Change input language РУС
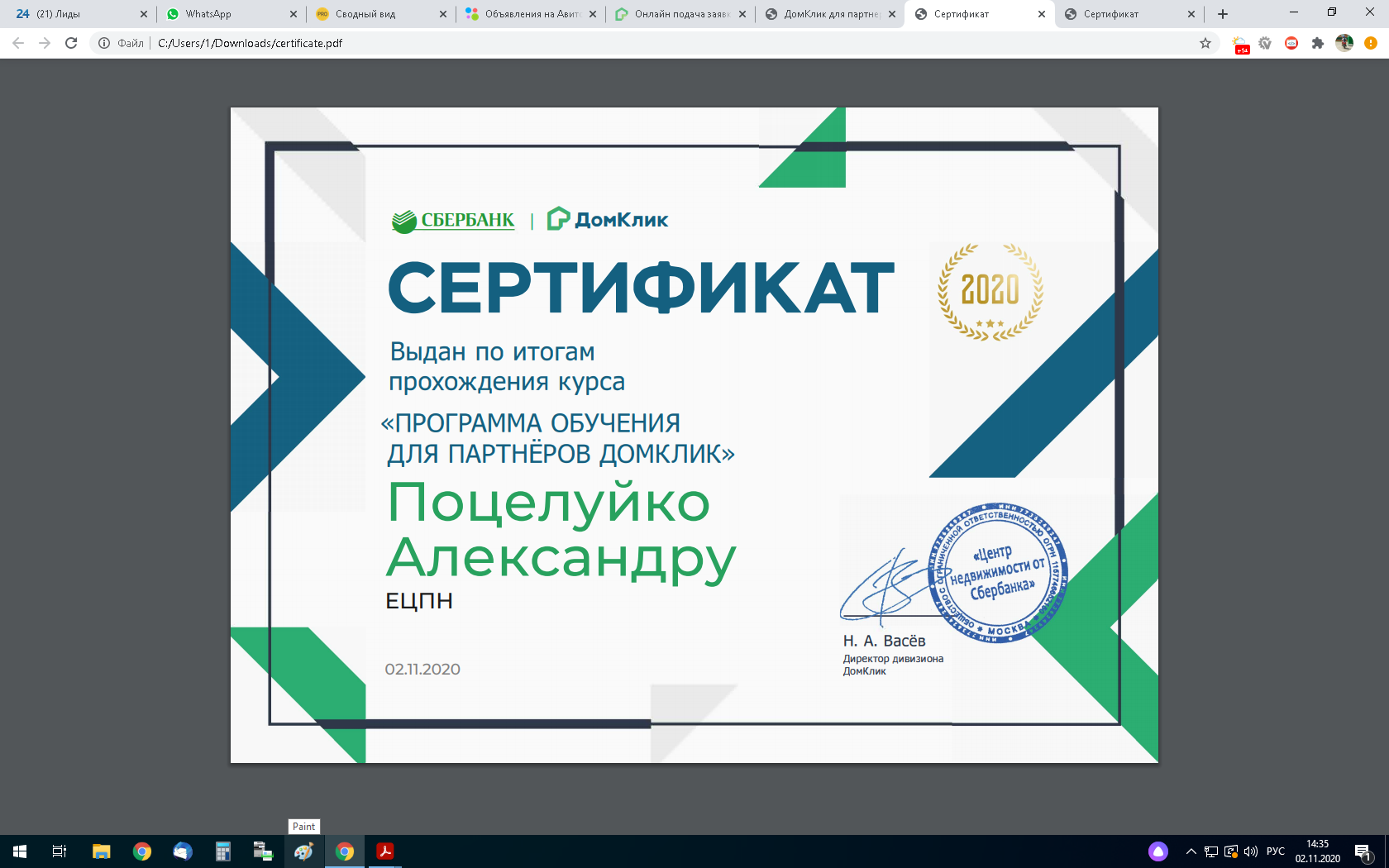This screenshot has height=868, width=1389. pos(1276,851)
